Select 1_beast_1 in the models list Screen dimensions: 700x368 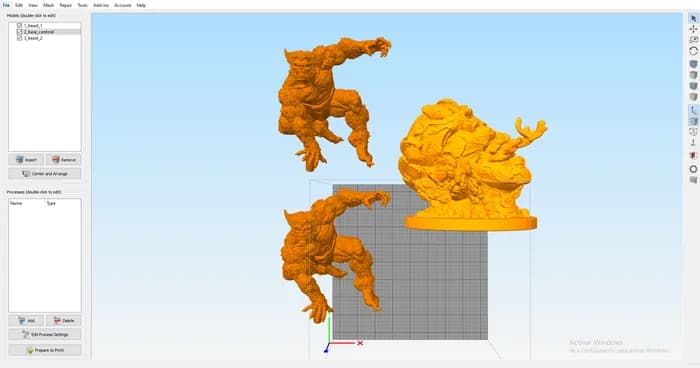(33, 26)
